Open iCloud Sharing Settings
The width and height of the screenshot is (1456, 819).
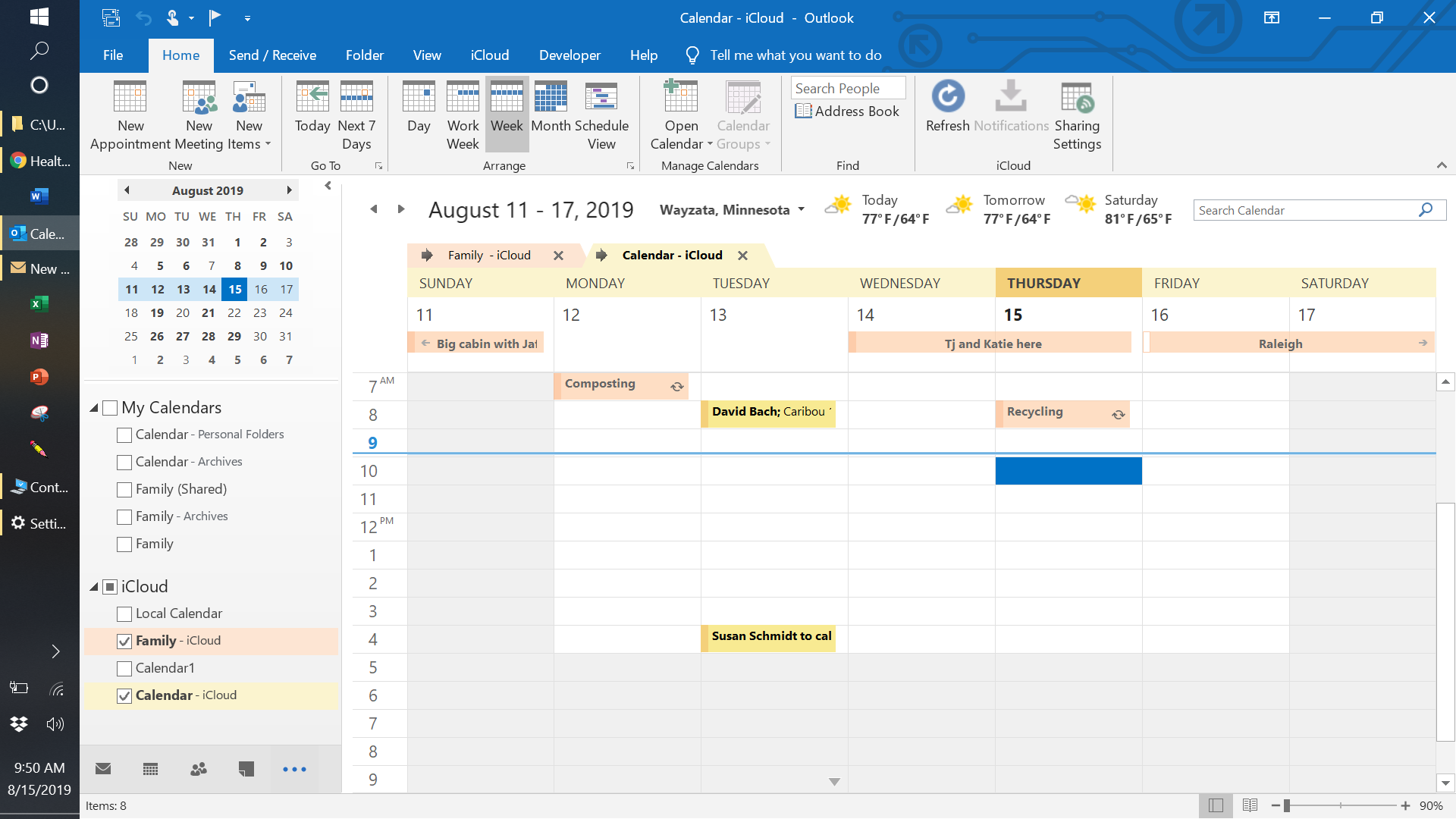[1077, 115]
